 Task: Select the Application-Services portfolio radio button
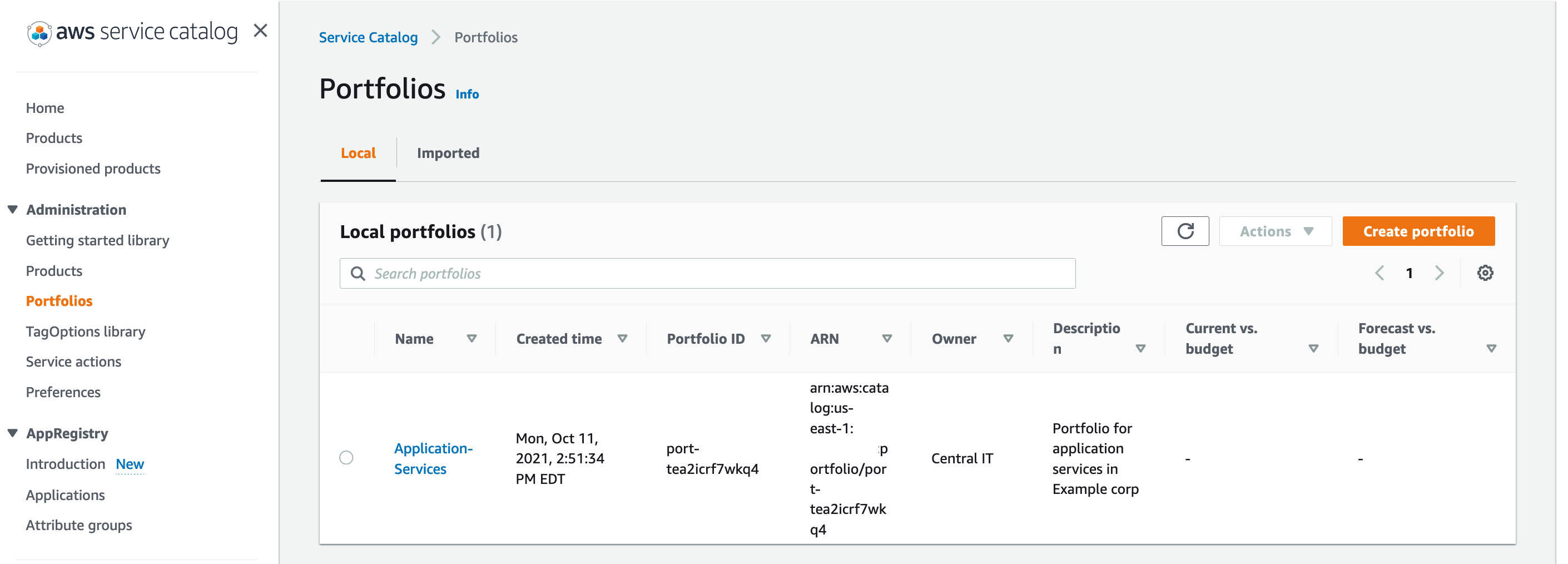(346, 458)
